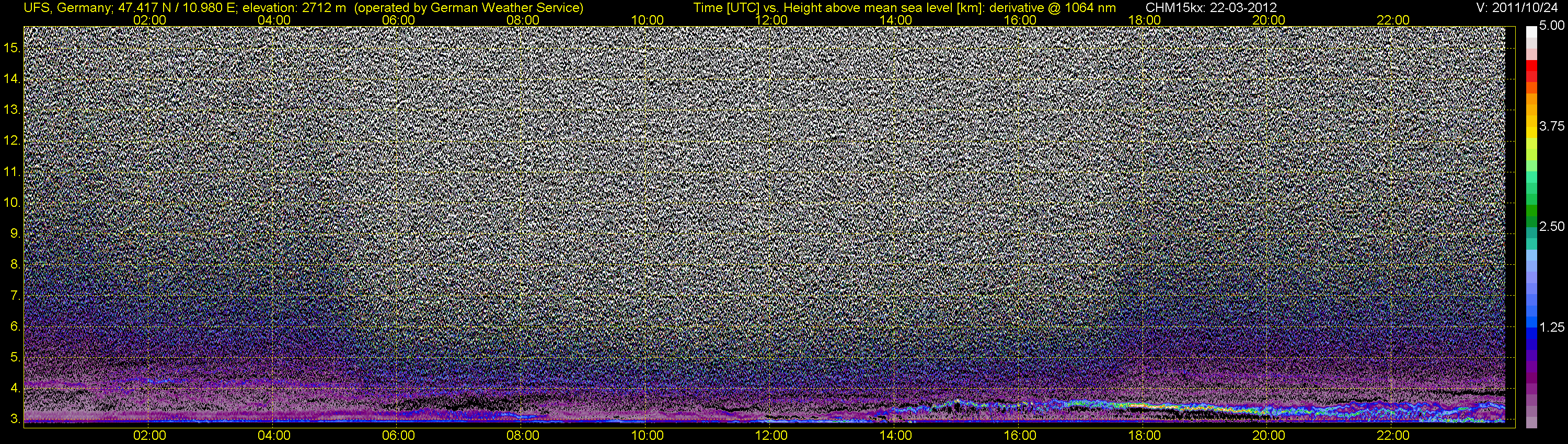
Task: Click the '15.' height axis label
Action: (12, 48)
